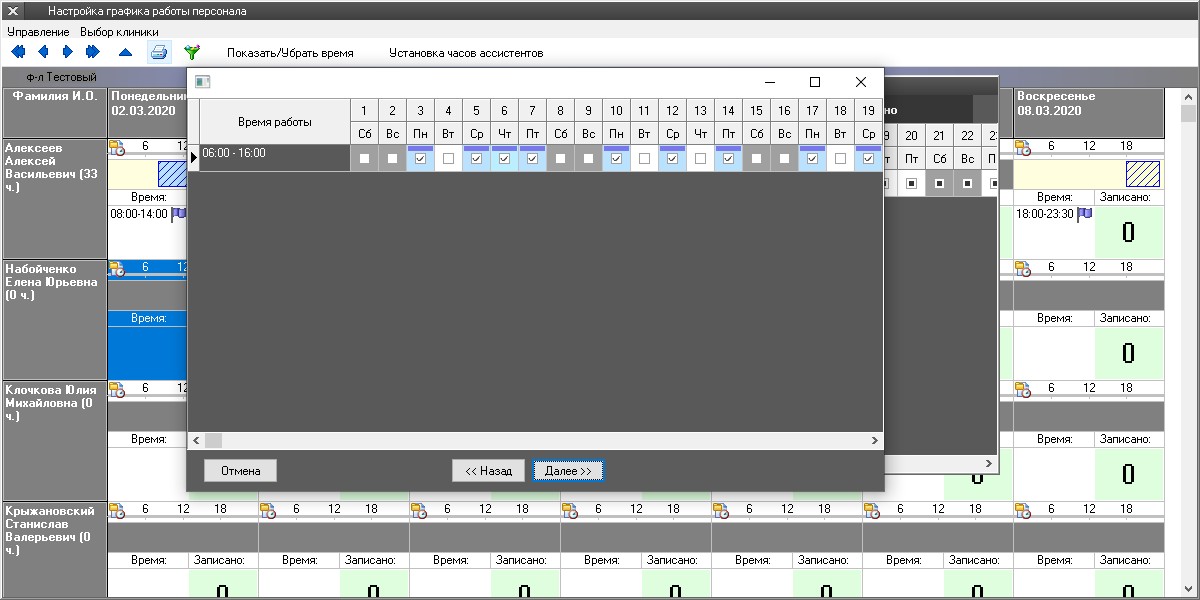The height and width of the screenshot is (600, 1200).
Task: Click the Далее >> button
Action: [x=568, y=471]
